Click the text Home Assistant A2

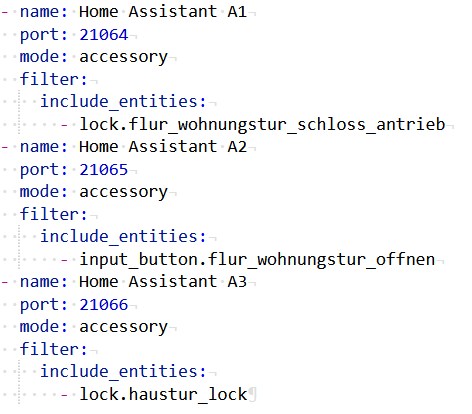pos(163,147)
